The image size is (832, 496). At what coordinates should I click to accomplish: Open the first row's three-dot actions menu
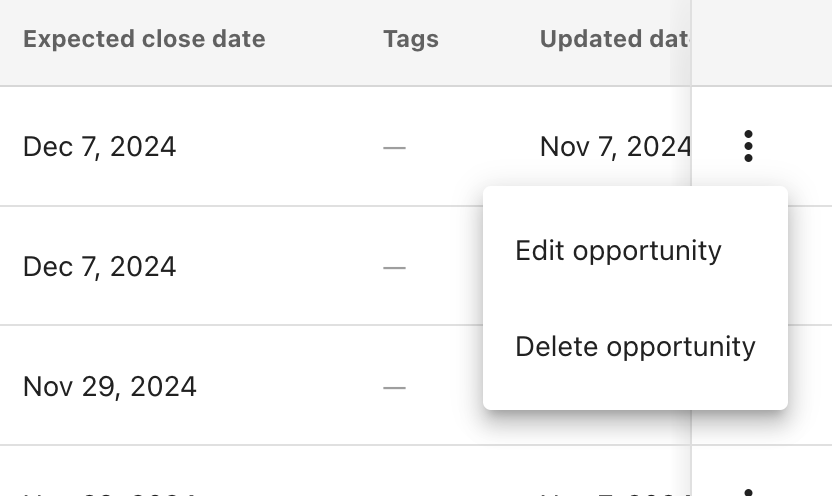pyautogui.click(x=748, y=147)
